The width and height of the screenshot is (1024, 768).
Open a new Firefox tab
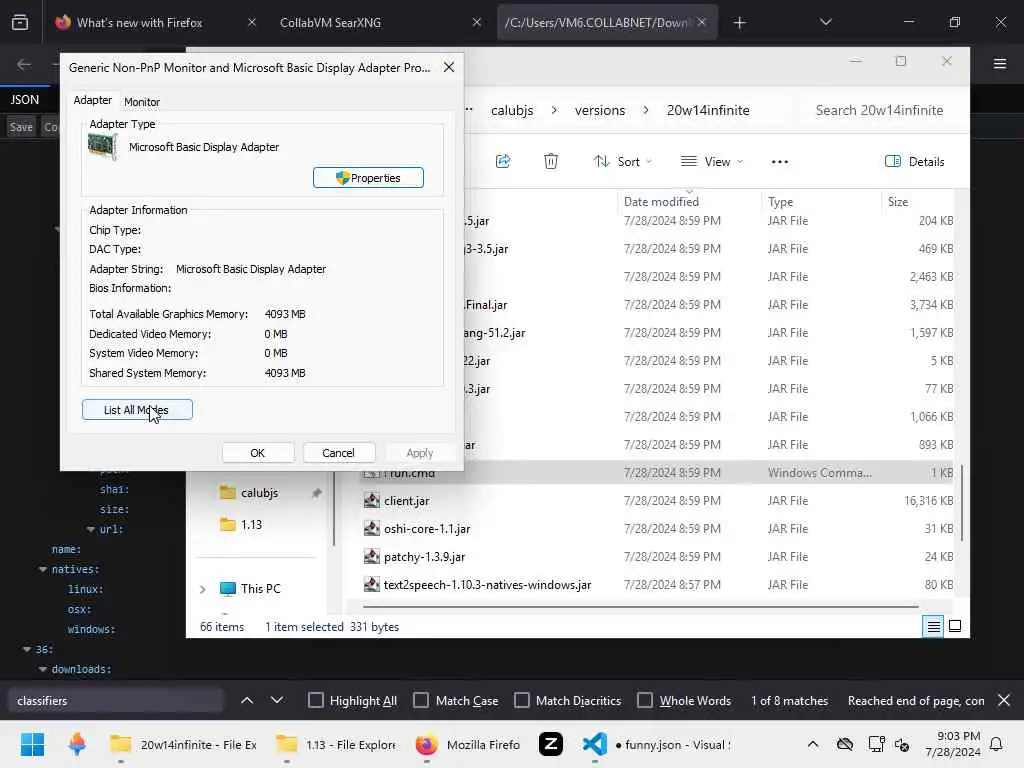coord(739,23)
